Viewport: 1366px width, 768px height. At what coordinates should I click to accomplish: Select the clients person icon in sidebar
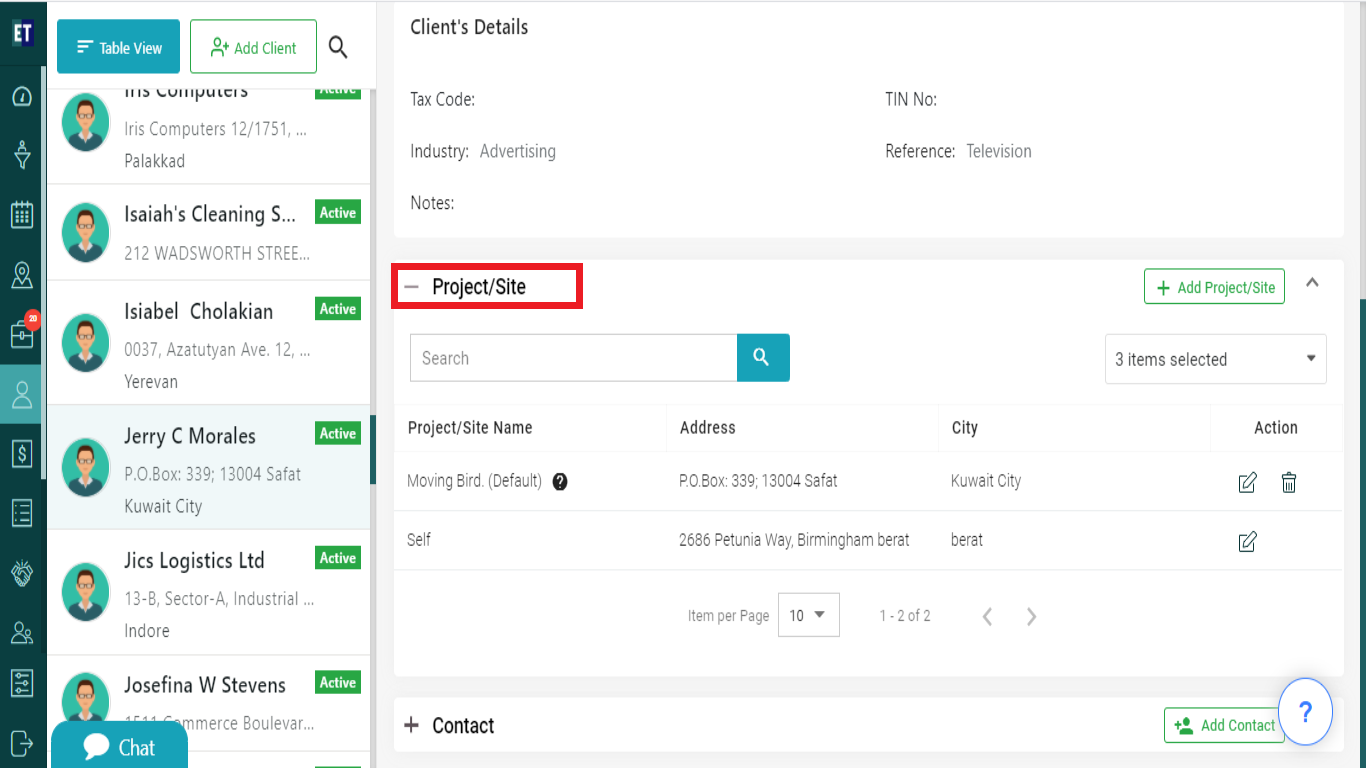tap(22, 394)
